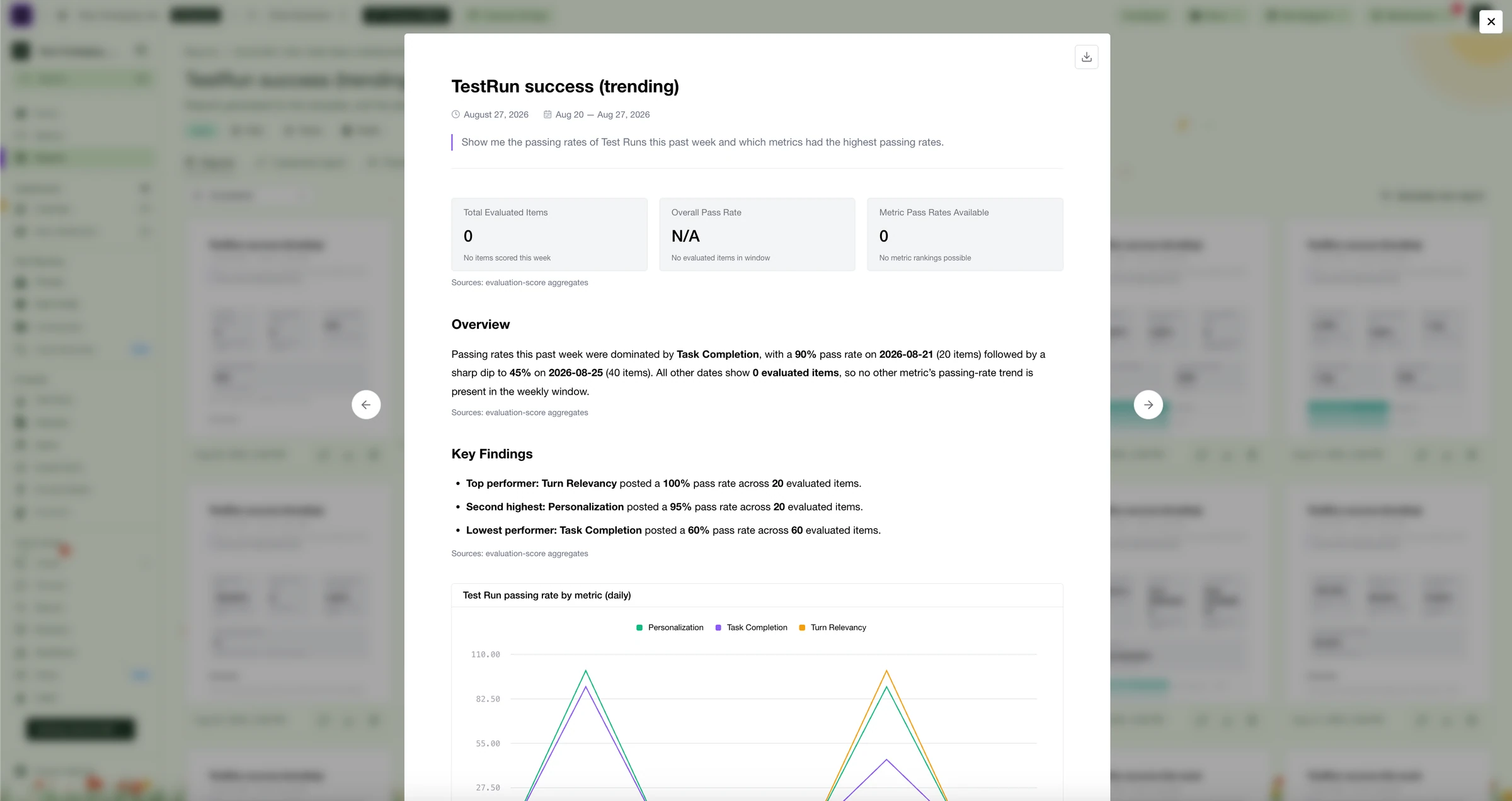Click the Overview section heading

click(481, 324)
